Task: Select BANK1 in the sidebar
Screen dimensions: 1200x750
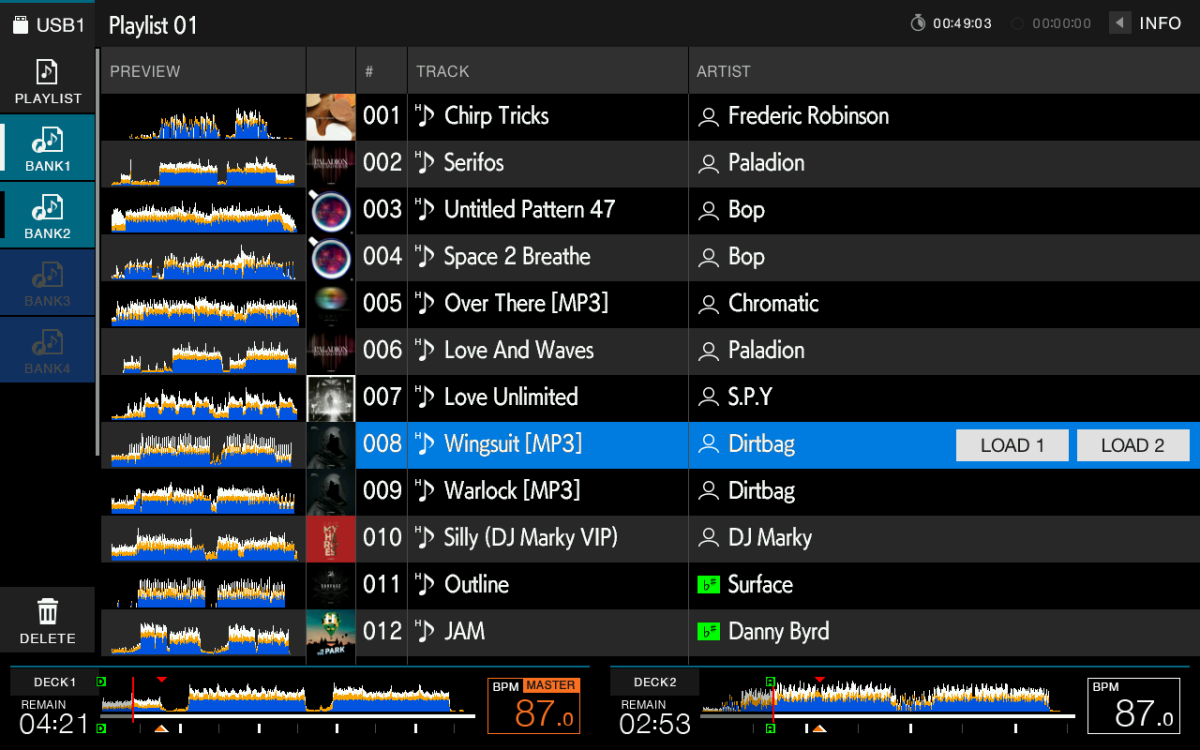Action: (x=47, y=147)
